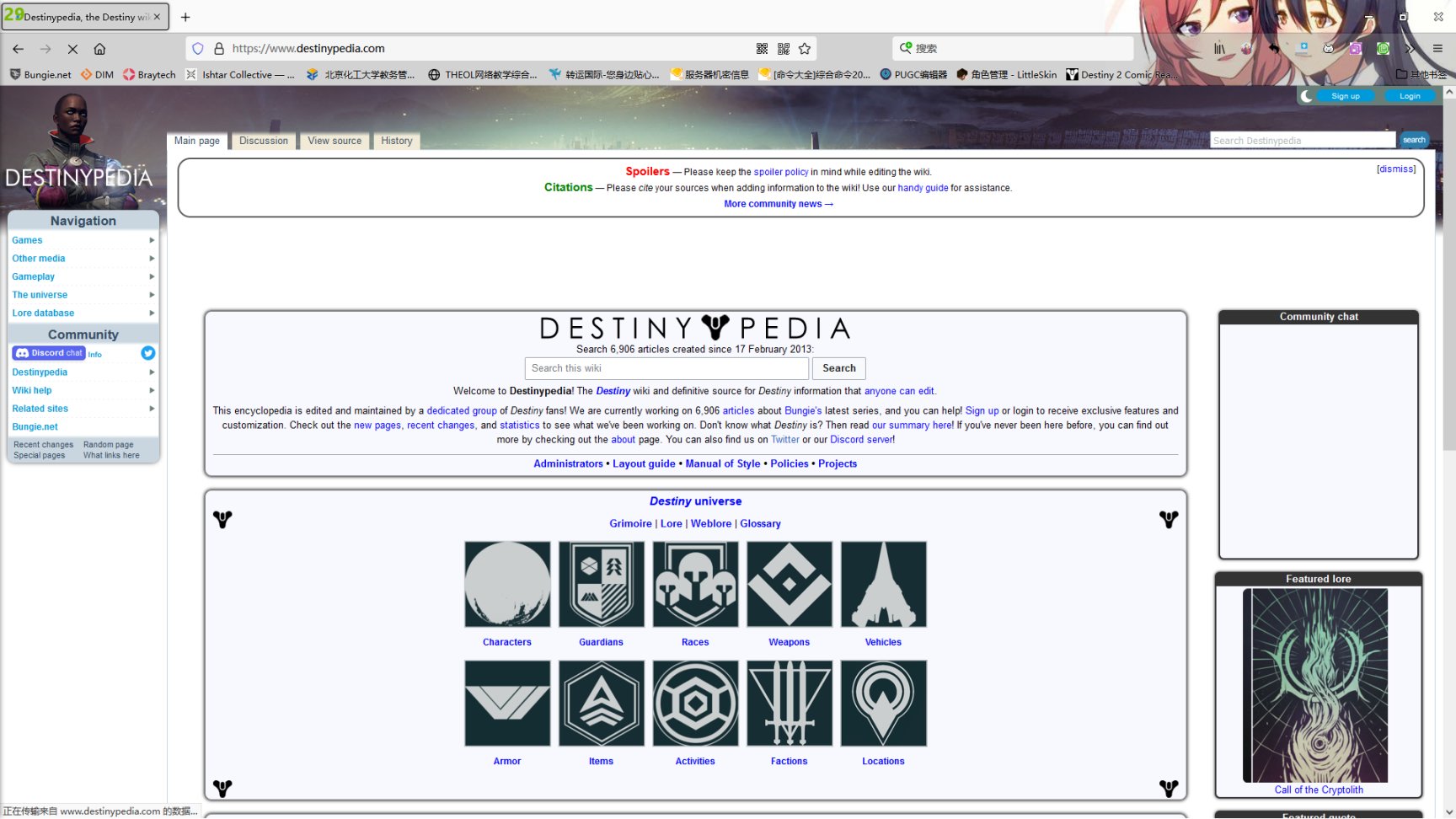The width and height of the screenshot is (1456, 819).
Task: Open the View source tab
Action: point(335,141)
